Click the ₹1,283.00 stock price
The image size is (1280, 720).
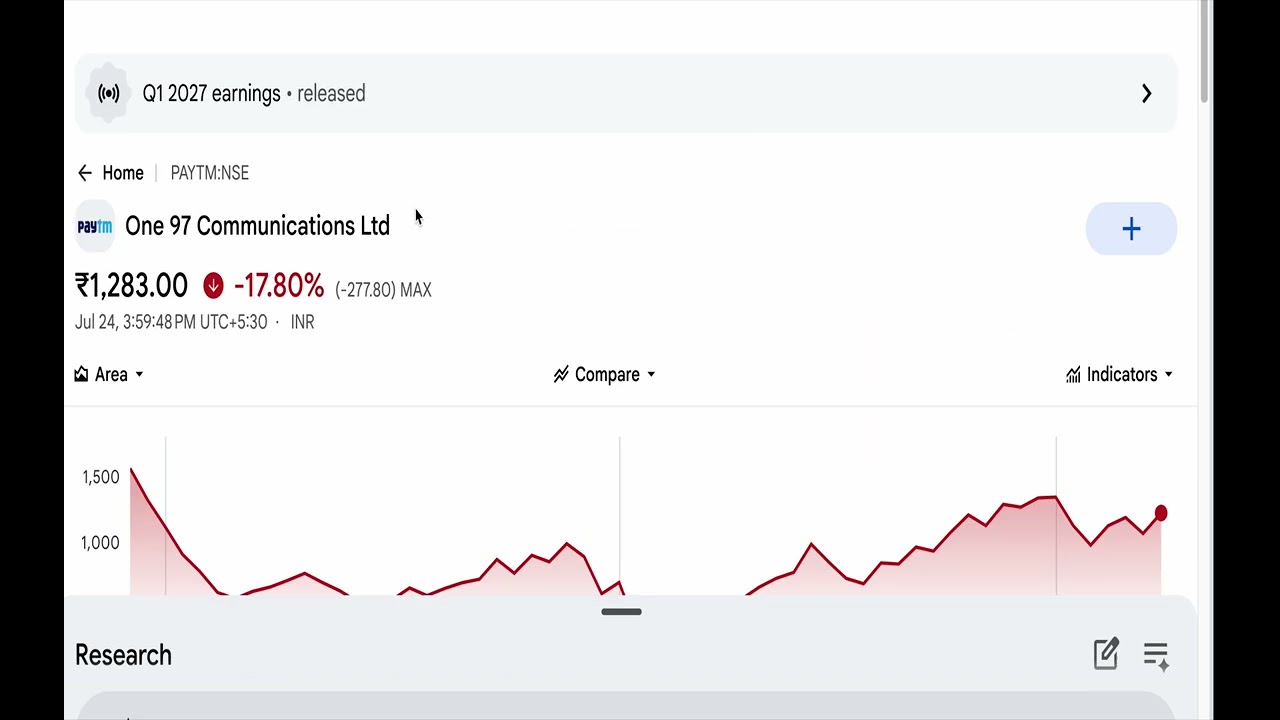131,286
